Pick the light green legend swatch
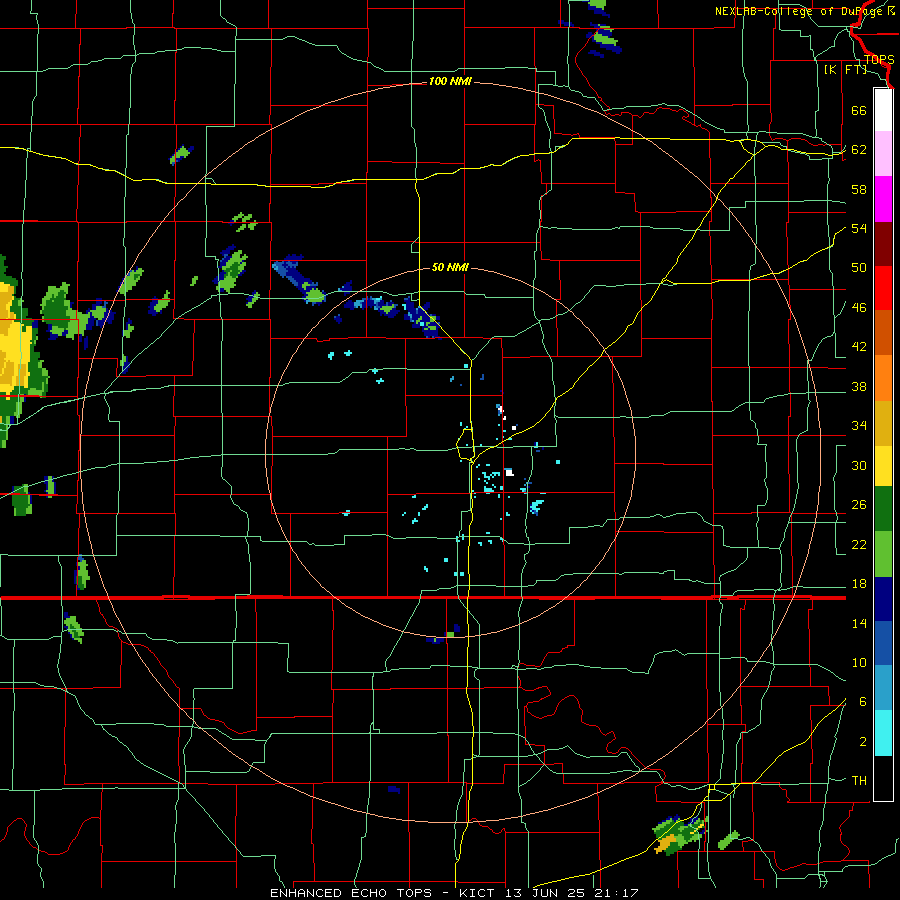This screenshot has height=900, width=900. (x=883, y=554)
